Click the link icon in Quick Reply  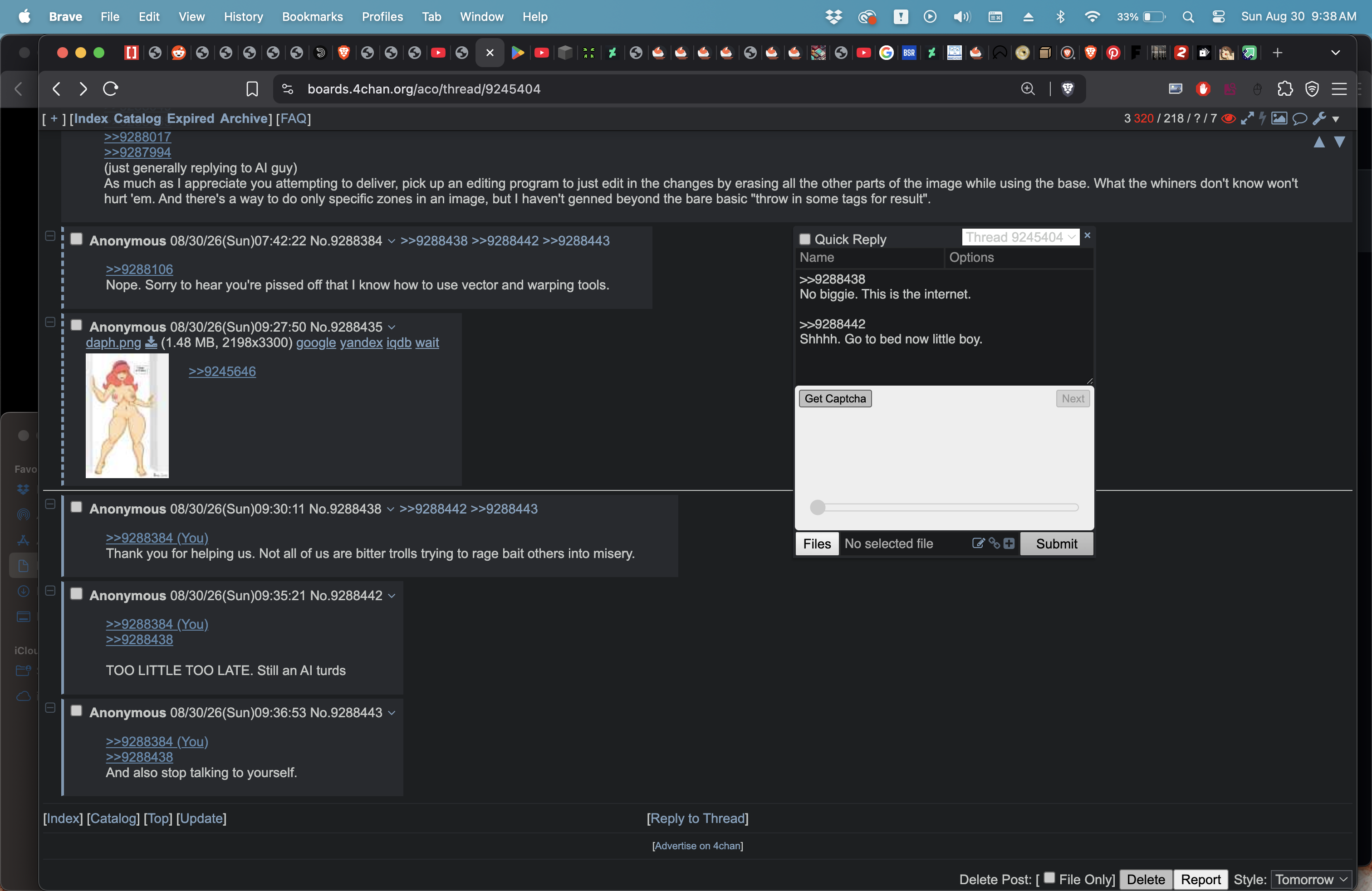tap(994, 543)
